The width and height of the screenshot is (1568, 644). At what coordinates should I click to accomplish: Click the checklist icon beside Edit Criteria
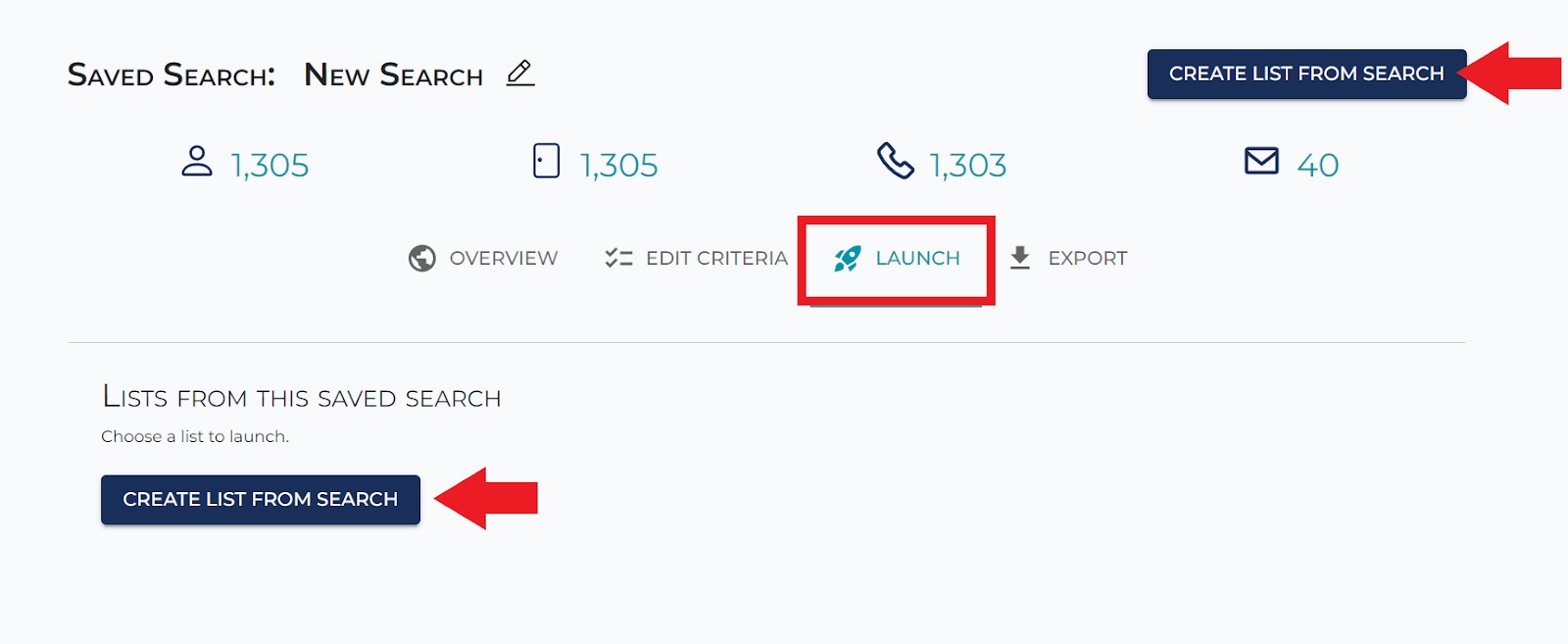618,258
